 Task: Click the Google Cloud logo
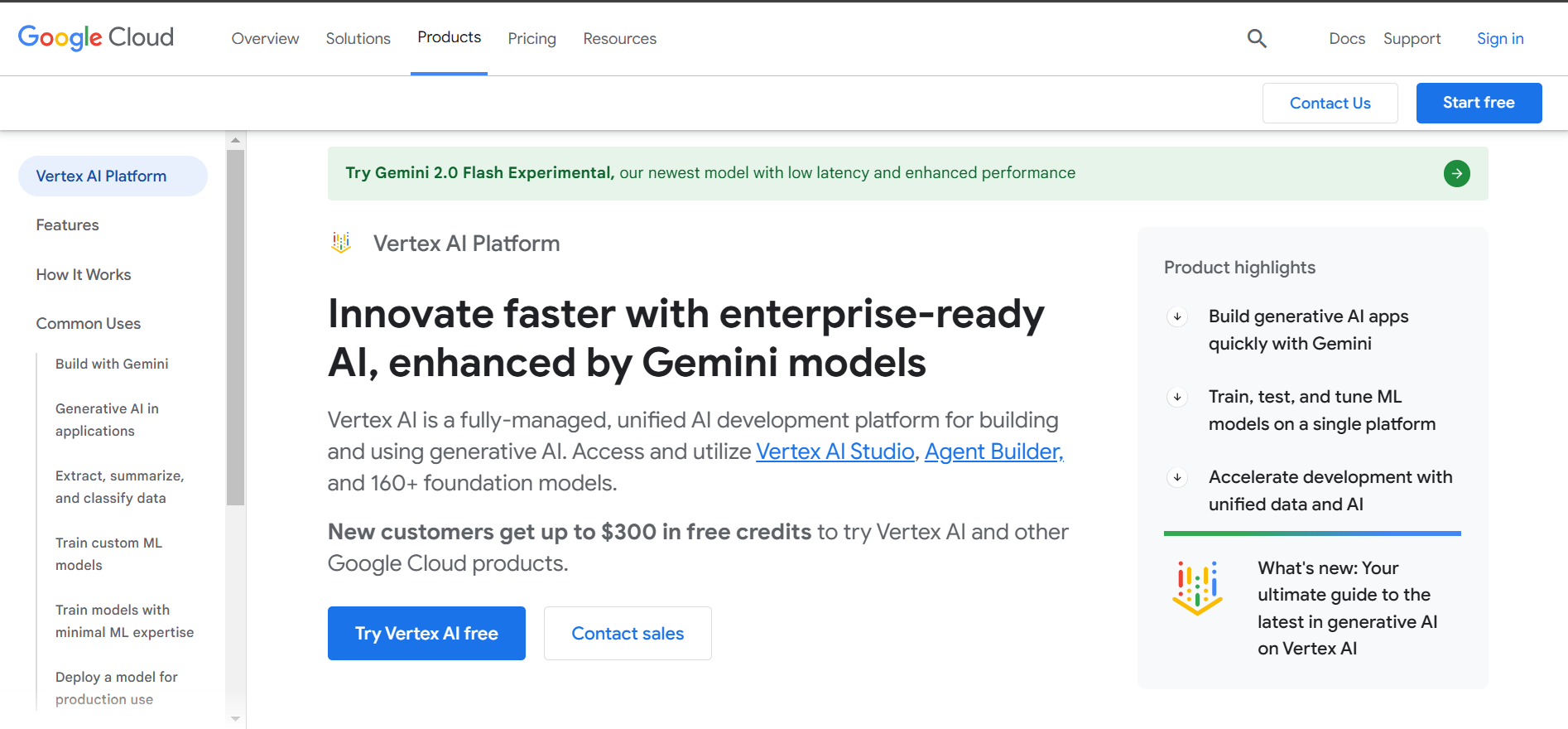pyautogui.click(x=96, y=37)
